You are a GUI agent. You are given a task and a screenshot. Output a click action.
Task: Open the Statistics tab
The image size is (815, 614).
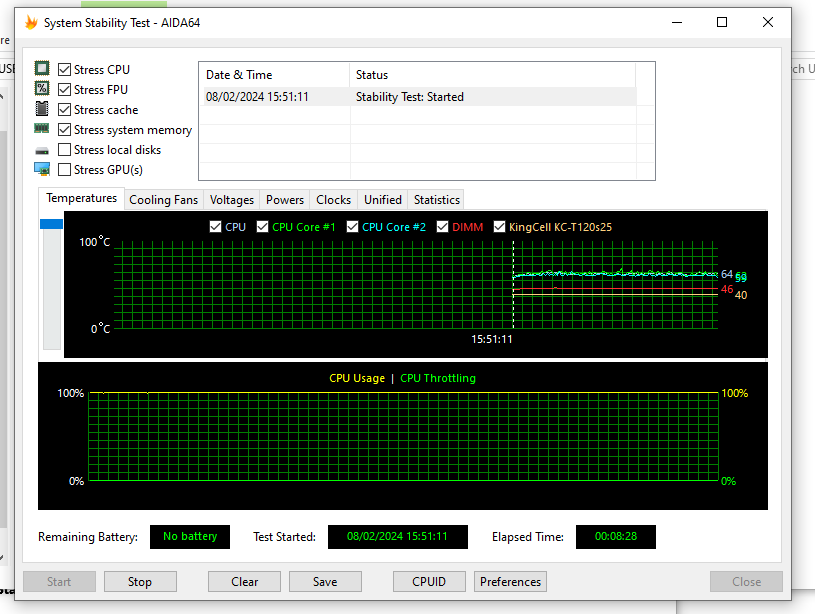tap(437, 200)
